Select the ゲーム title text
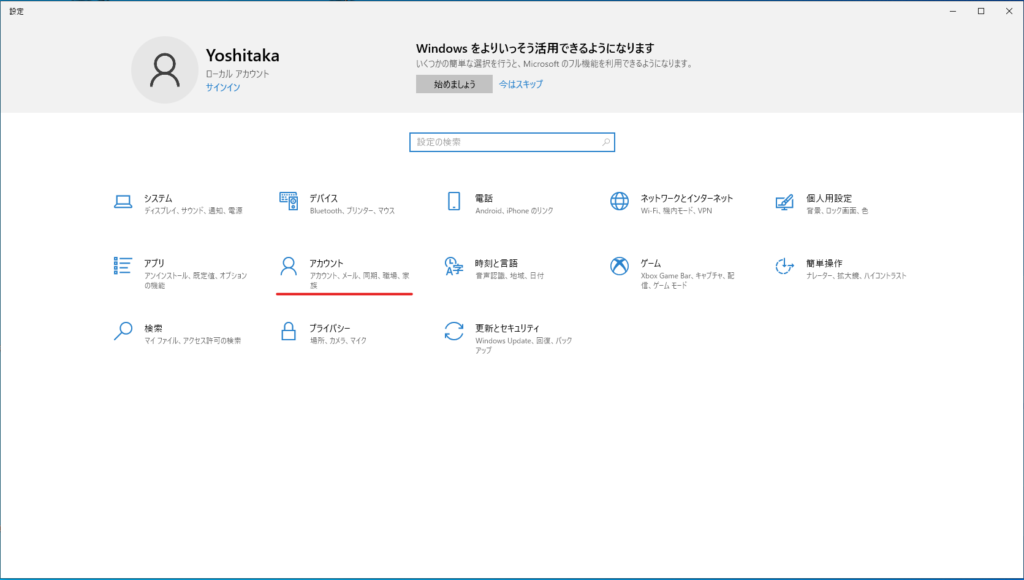This screenshot has width=1024, height=580. point(650,263)
